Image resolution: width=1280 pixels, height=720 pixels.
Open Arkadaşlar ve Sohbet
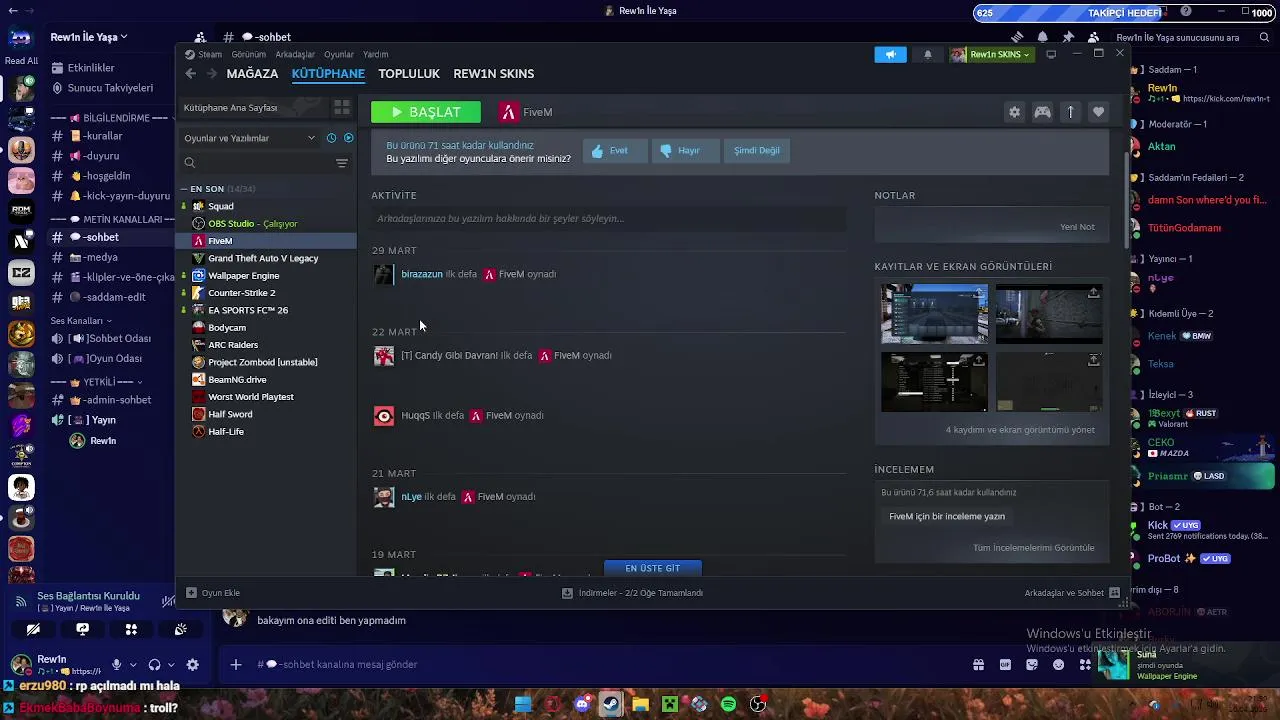click(1072, 593)
